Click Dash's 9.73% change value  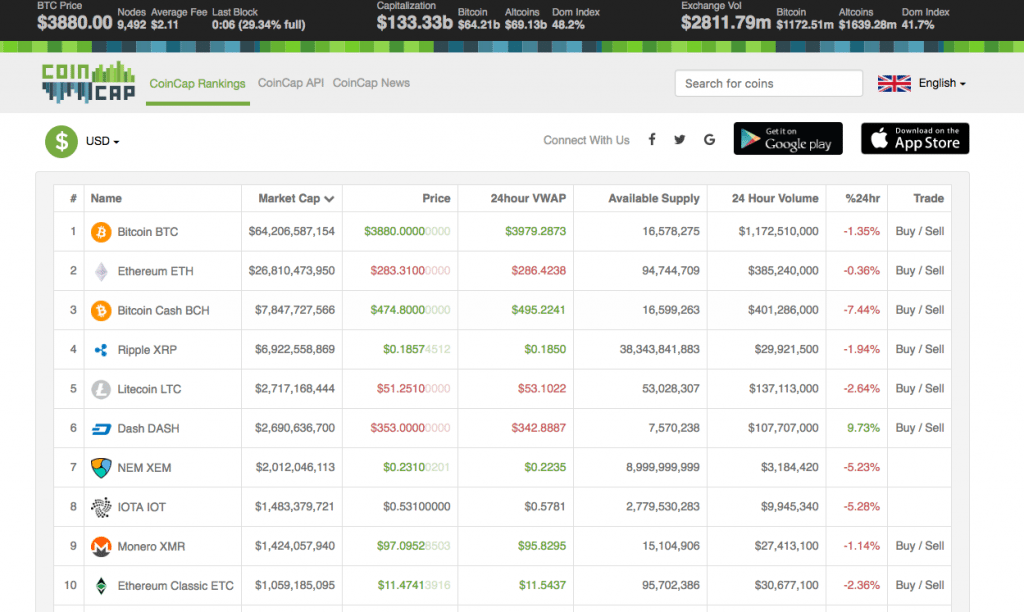[863, 428]
